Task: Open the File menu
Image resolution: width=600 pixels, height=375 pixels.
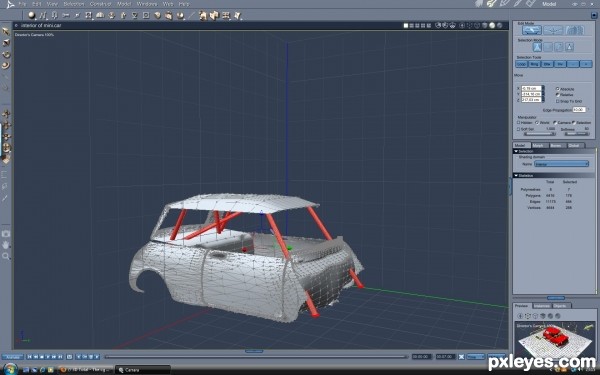Action: point(22,4)
